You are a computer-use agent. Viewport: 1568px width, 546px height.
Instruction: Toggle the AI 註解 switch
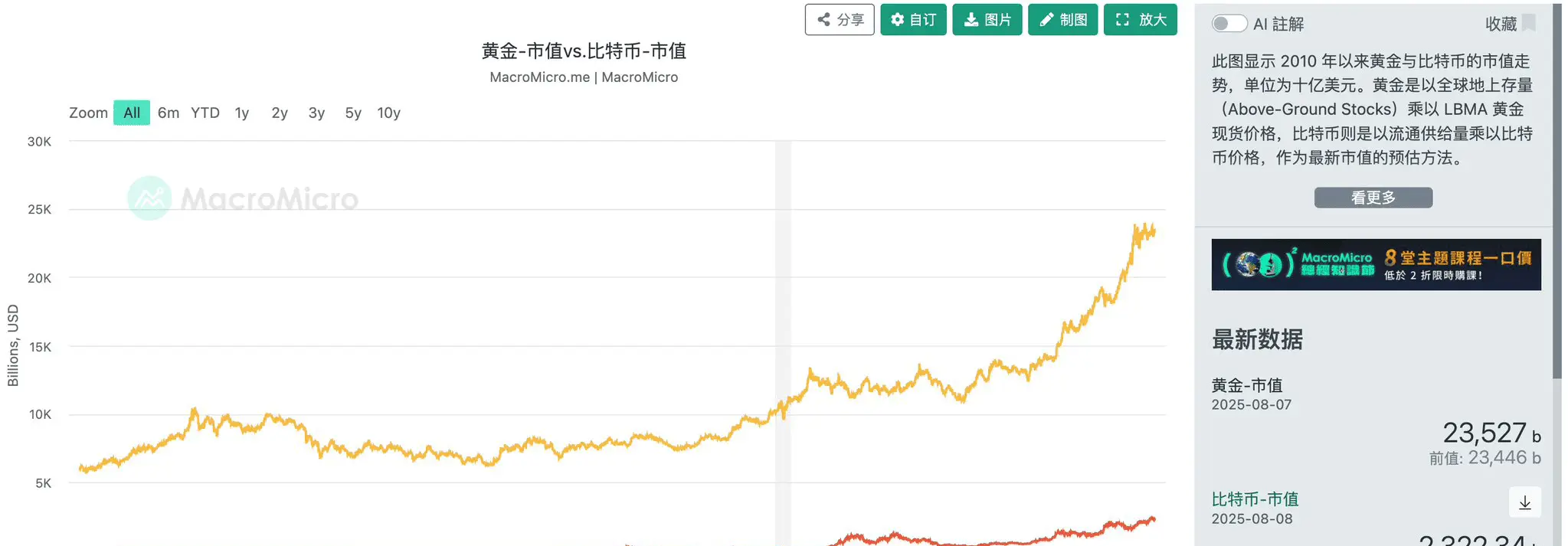pyautogui.click(x=1229, y=24)
